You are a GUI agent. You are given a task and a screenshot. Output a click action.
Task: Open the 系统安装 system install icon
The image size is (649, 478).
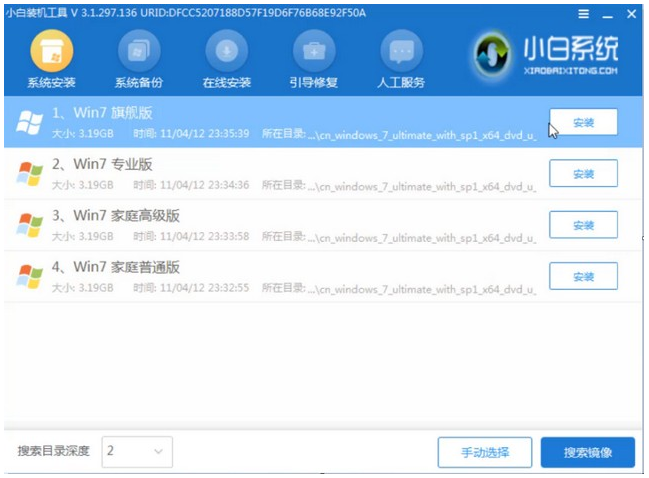[x=52, y=51]
